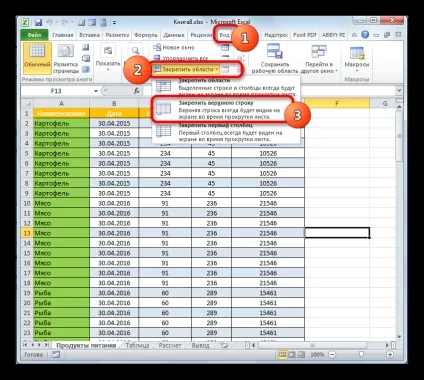This screenshot has width=424, height=380.
Task: Click the Select All corner of the grid
Action: click(x=27, y=103)
